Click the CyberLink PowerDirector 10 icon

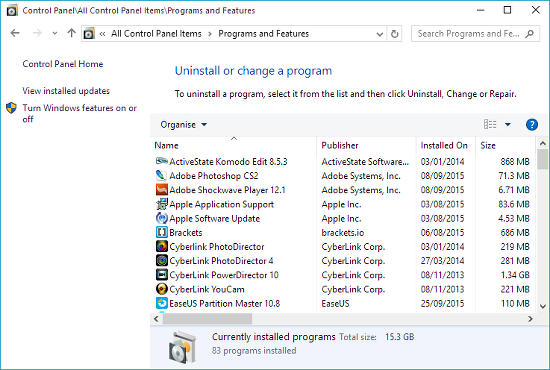tap(162, 275)
